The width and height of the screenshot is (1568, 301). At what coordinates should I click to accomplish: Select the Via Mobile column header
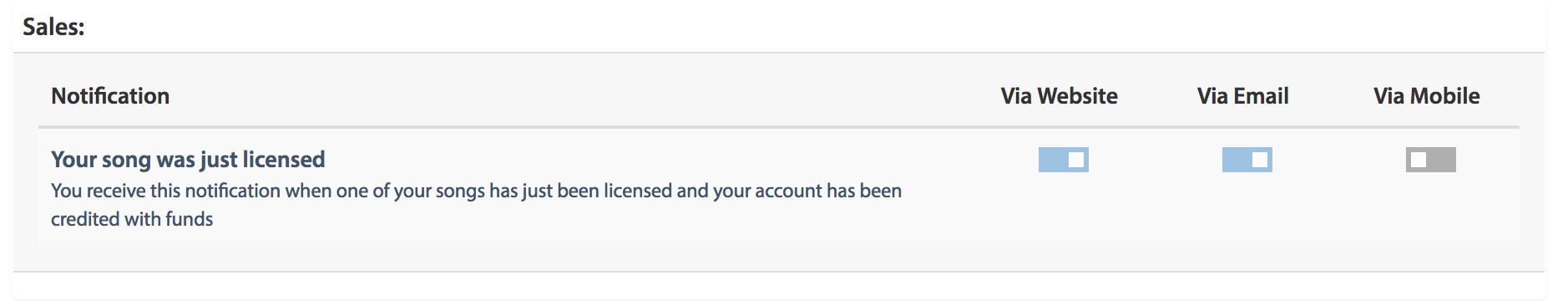click(x=1426, y=96)
